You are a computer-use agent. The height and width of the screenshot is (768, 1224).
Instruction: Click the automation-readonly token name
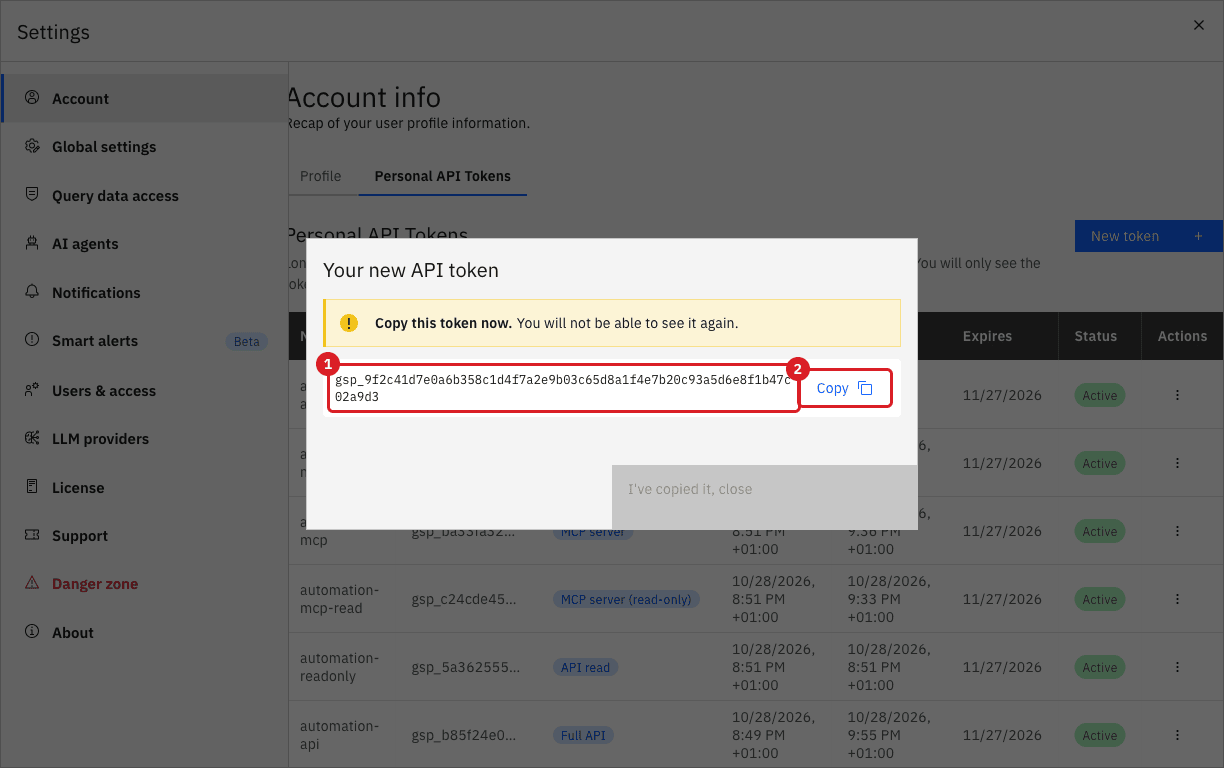point(340,667)
